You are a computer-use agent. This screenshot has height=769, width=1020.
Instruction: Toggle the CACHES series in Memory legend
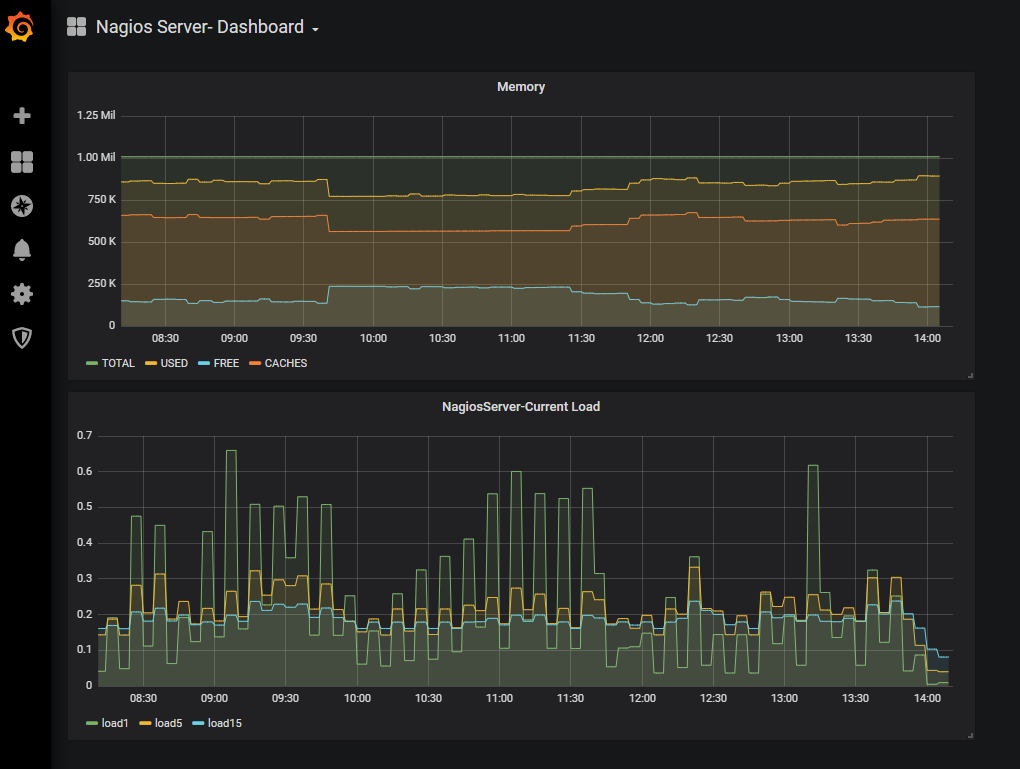coord(285,364)
